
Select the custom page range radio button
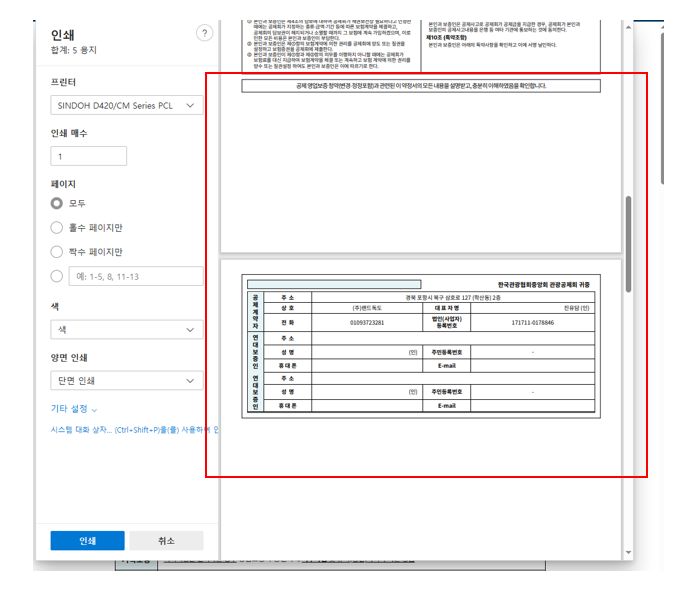pyautogui.click(x=57, y=276)
